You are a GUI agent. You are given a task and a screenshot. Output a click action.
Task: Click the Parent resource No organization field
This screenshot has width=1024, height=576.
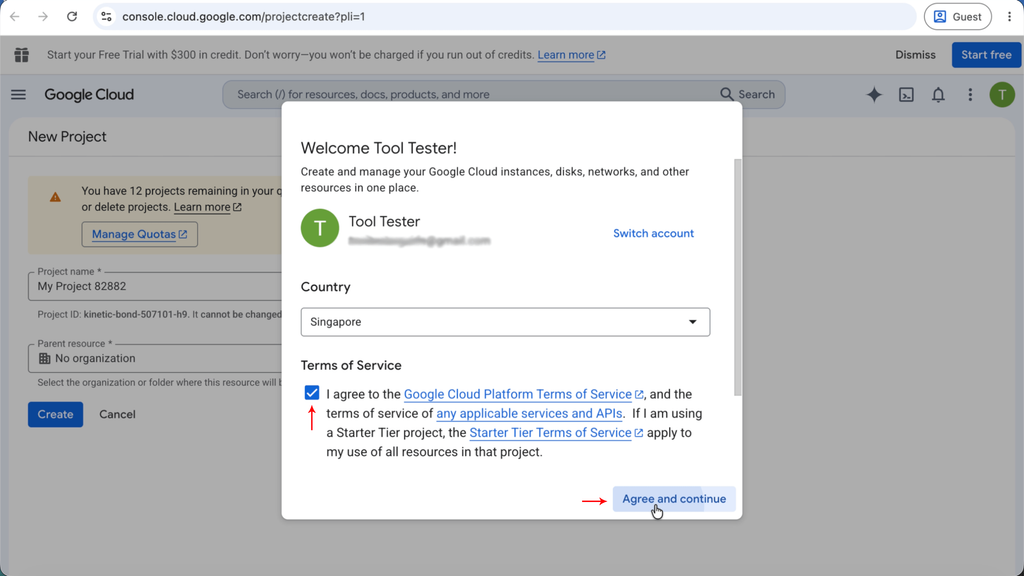[x=157, y=358]
